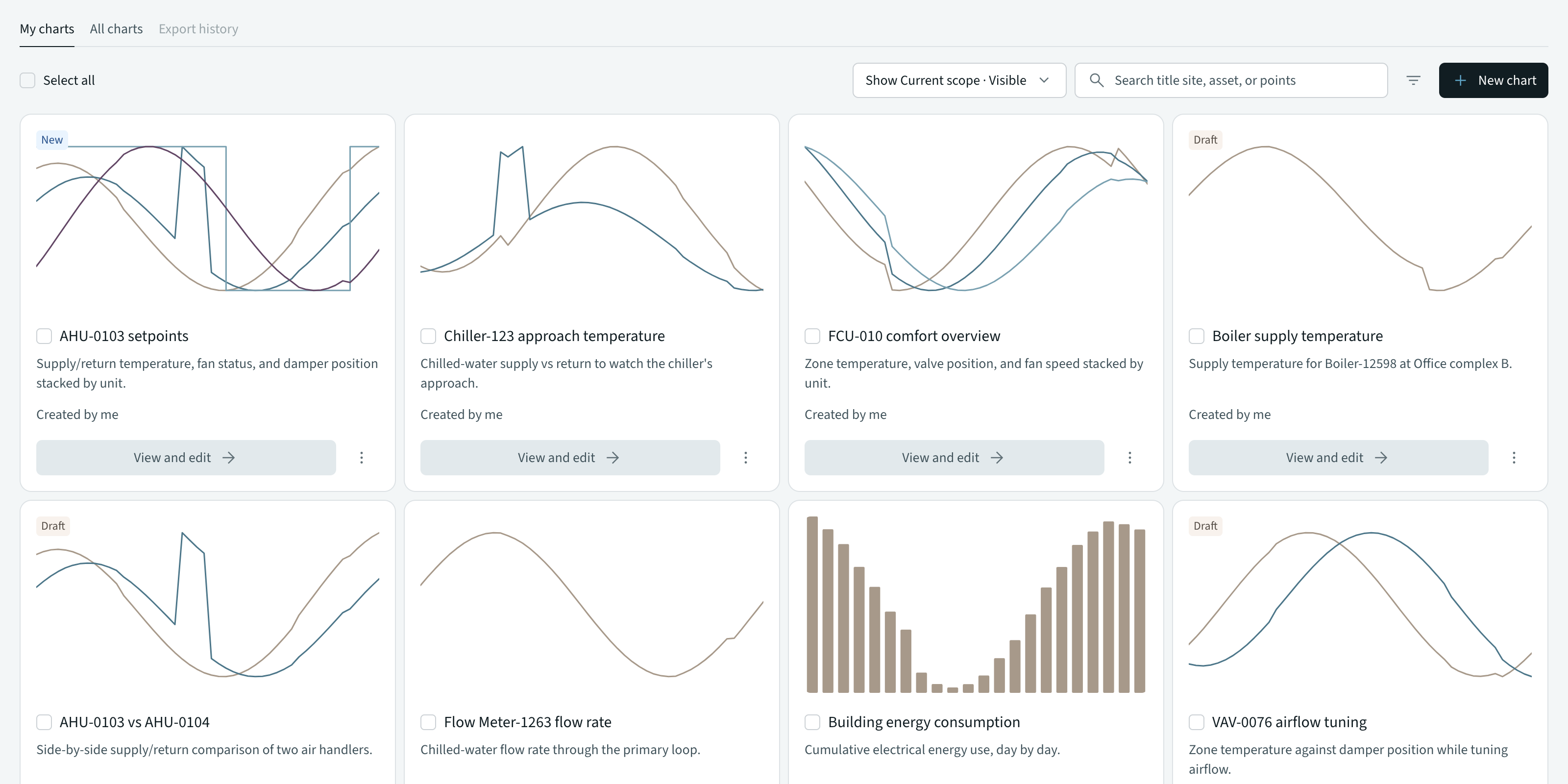This screenshot has width=1568, height=784.
Task: Open the filter options icon
Action: click(x=1413, y=80)
